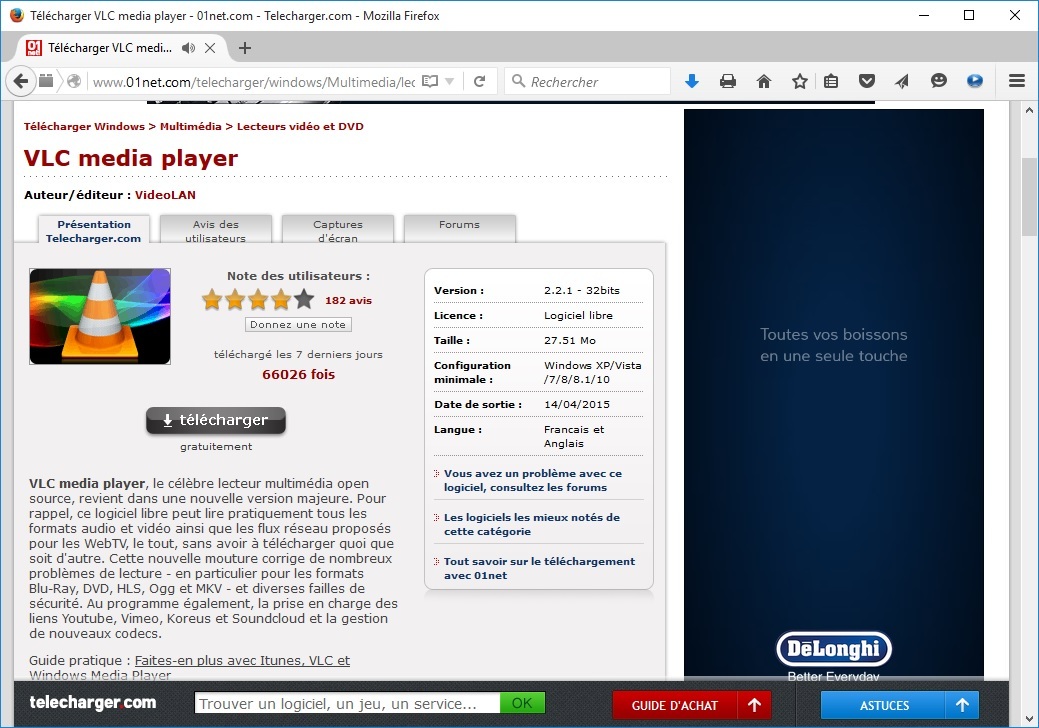Image resolution: width=1039 pixels, height=728 pixels.
Task: Open the VideoLAN author link
Action: pos(166,195)
